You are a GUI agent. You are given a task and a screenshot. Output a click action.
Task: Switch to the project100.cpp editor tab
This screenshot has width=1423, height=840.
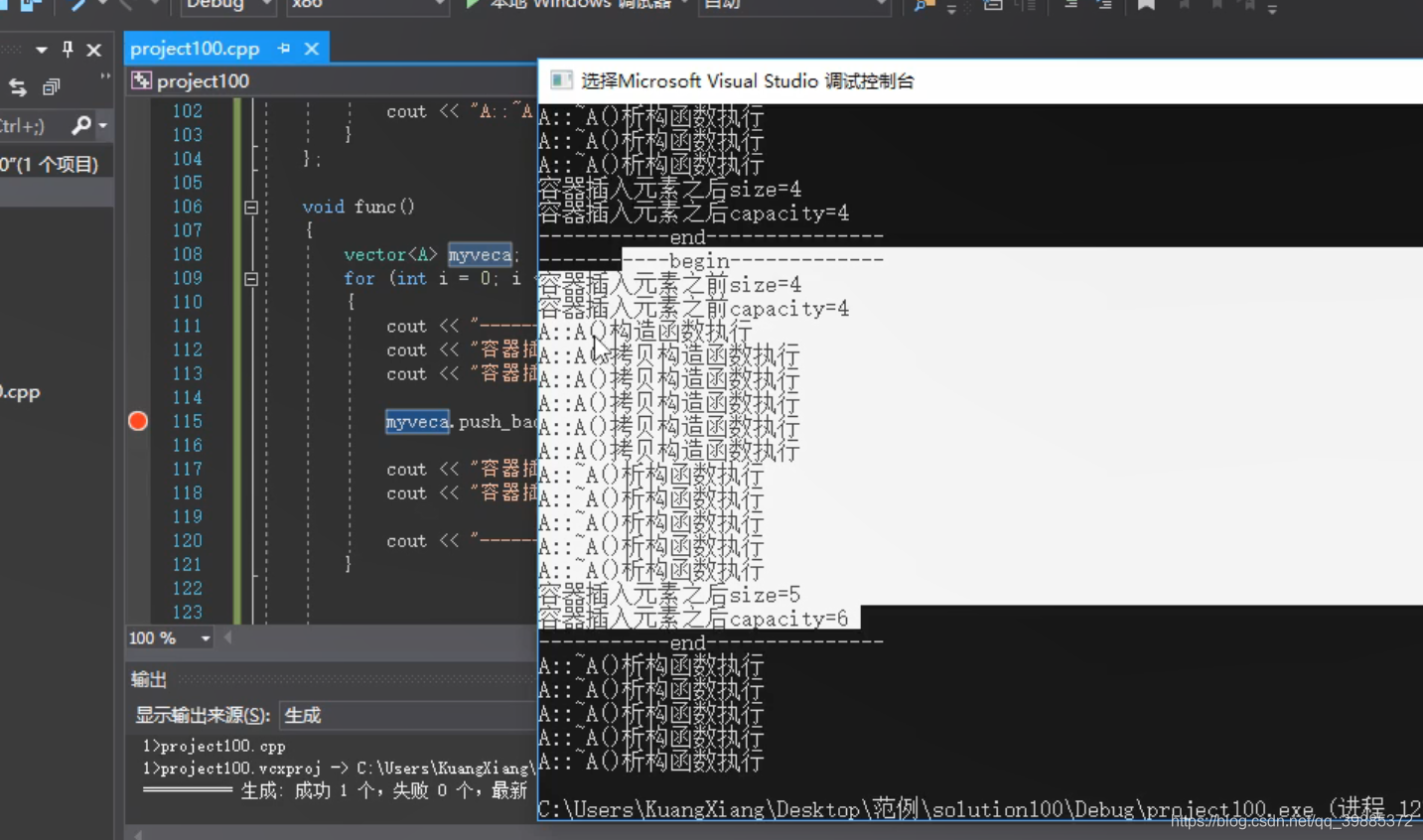tap(195, 48)
